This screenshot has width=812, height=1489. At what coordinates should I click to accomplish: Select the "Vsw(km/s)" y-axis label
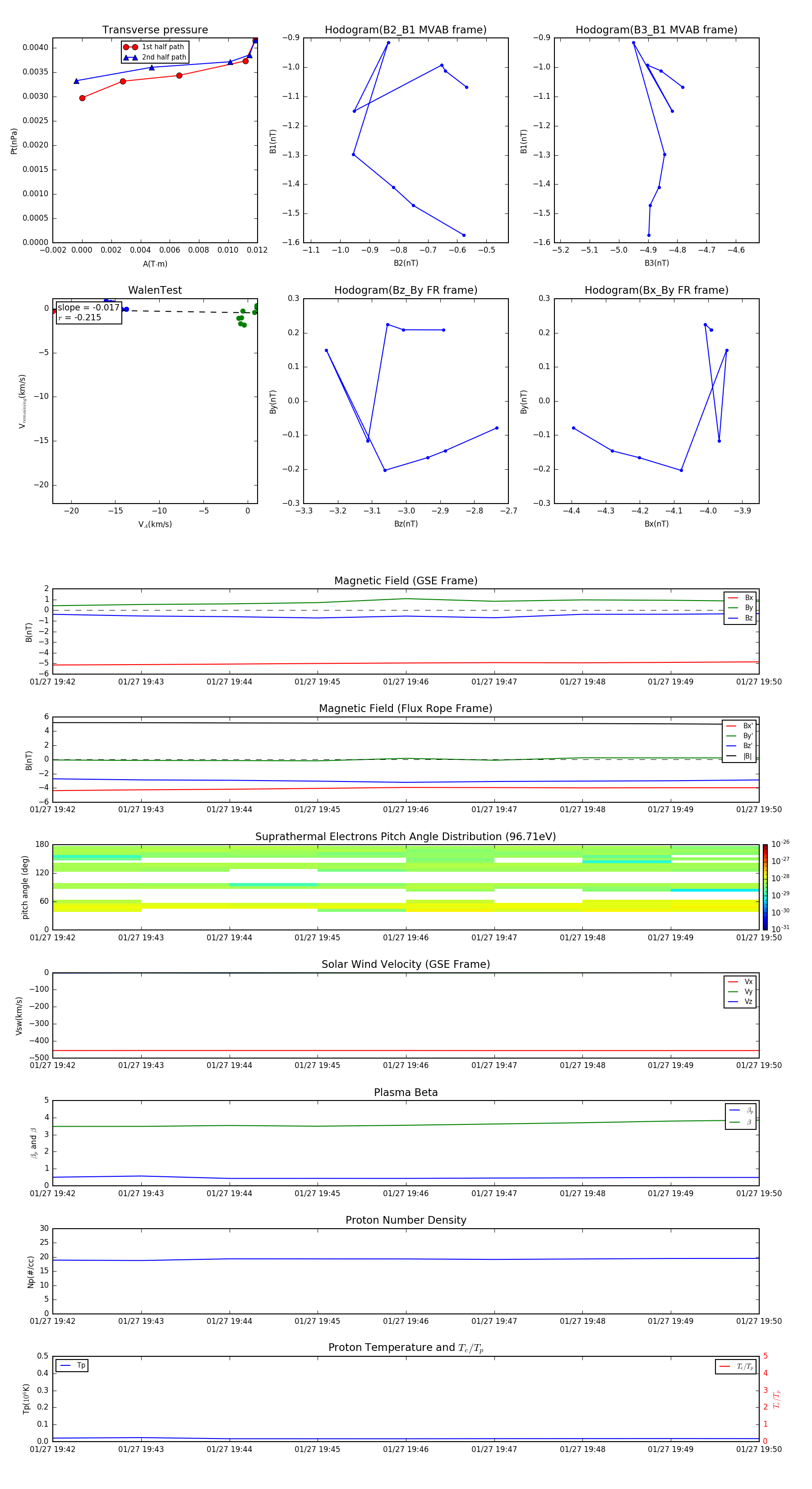pos(19,1016)
